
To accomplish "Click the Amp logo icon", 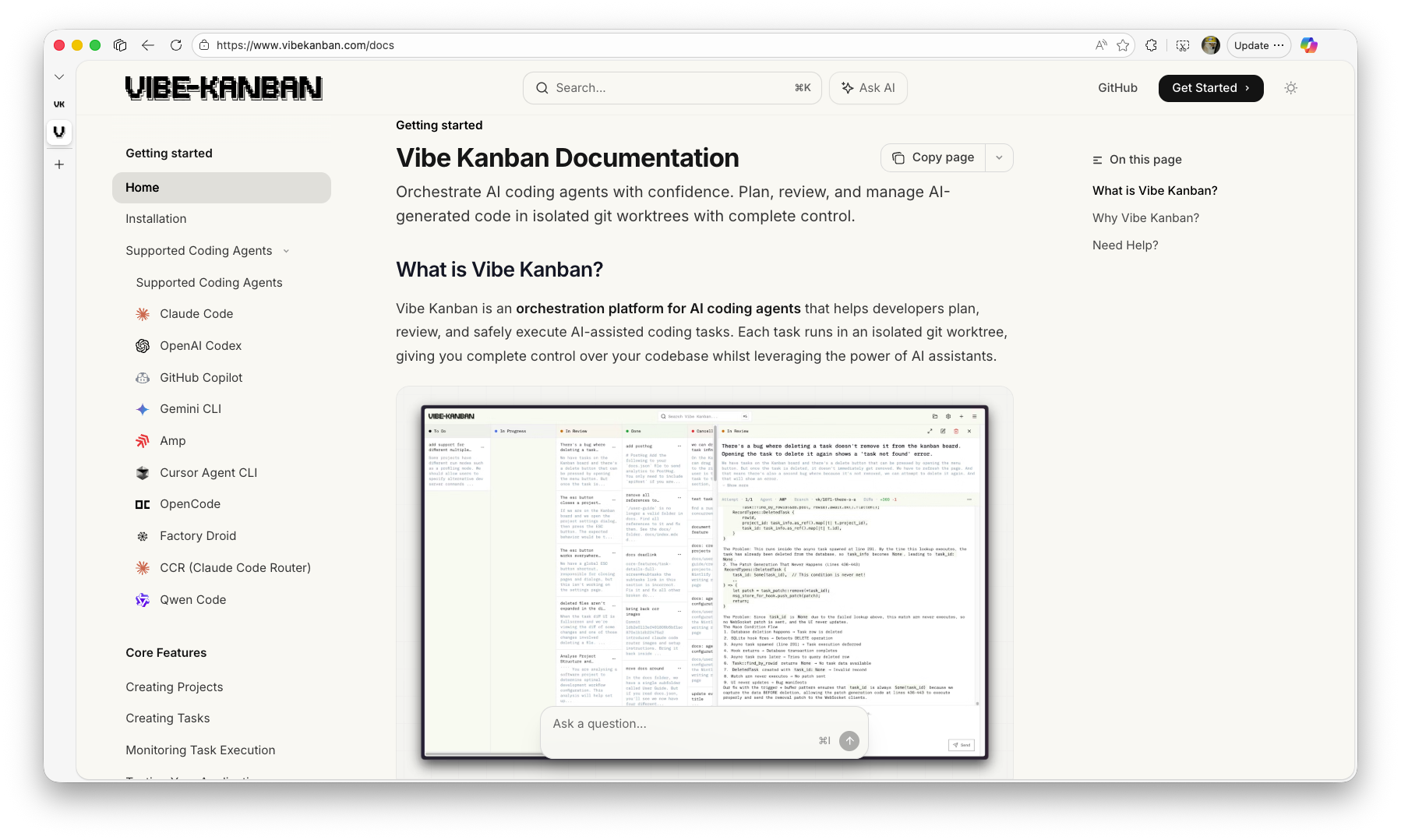I will [x=143, y=441].
